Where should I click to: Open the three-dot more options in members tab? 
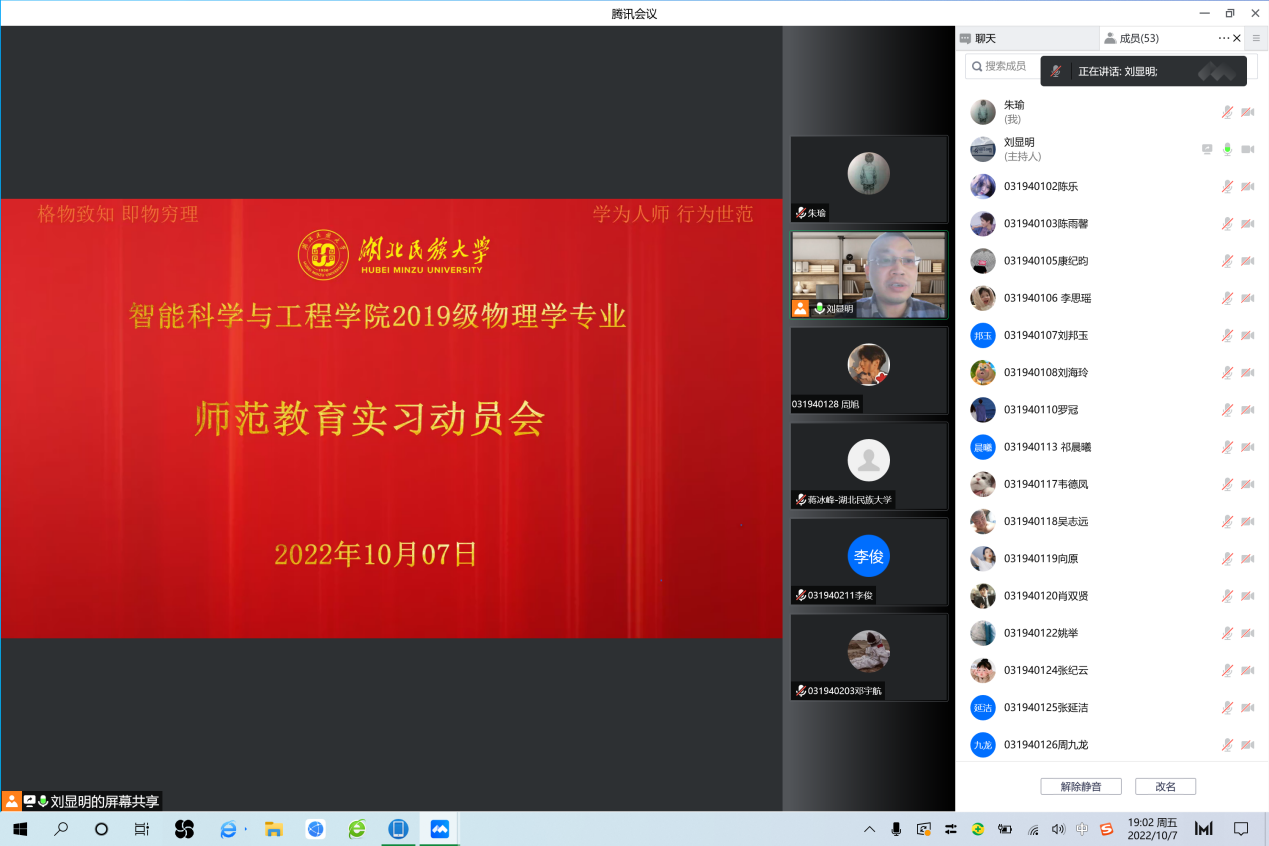[x=1223, y=39]
